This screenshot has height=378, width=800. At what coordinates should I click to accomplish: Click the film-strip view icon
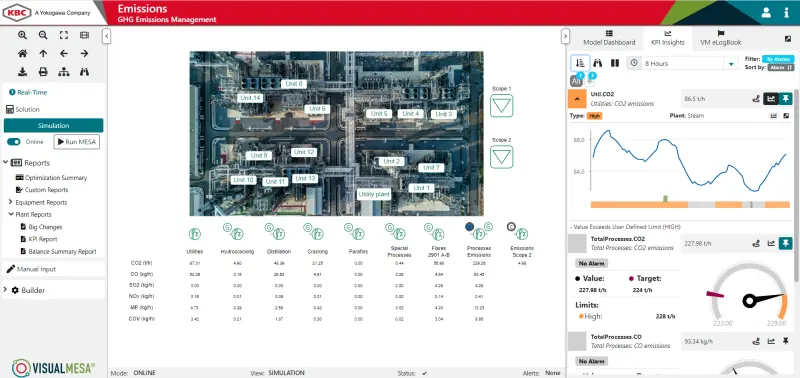[84, 35]
